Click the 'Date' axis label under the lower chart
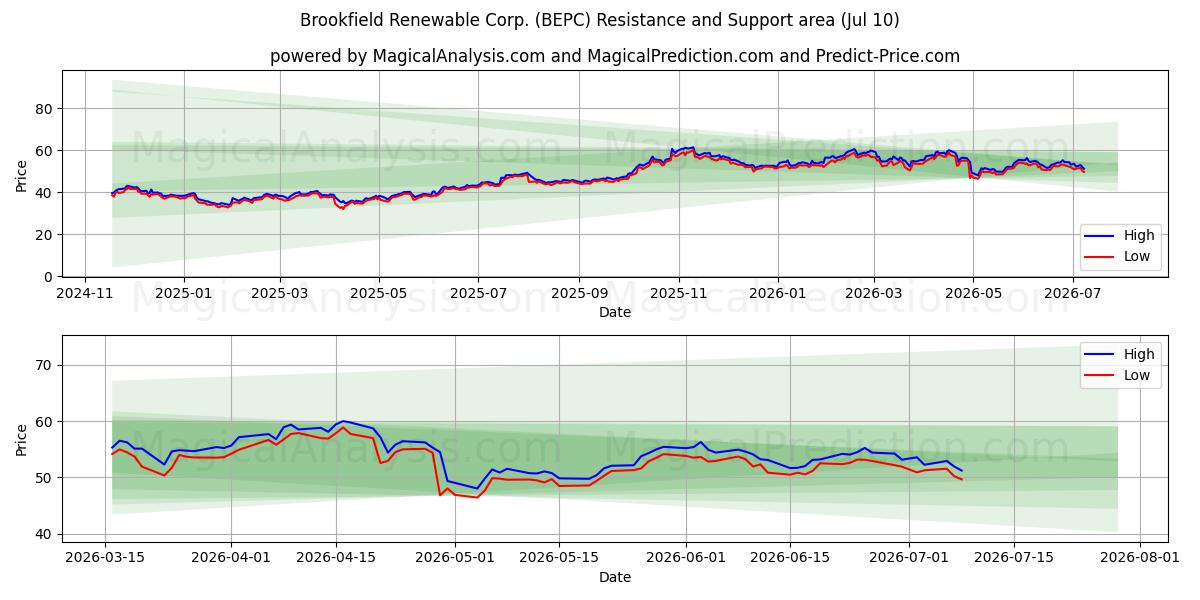Image resolution: width=1200 pixels, height=600 pixels. tap(615, 577)
